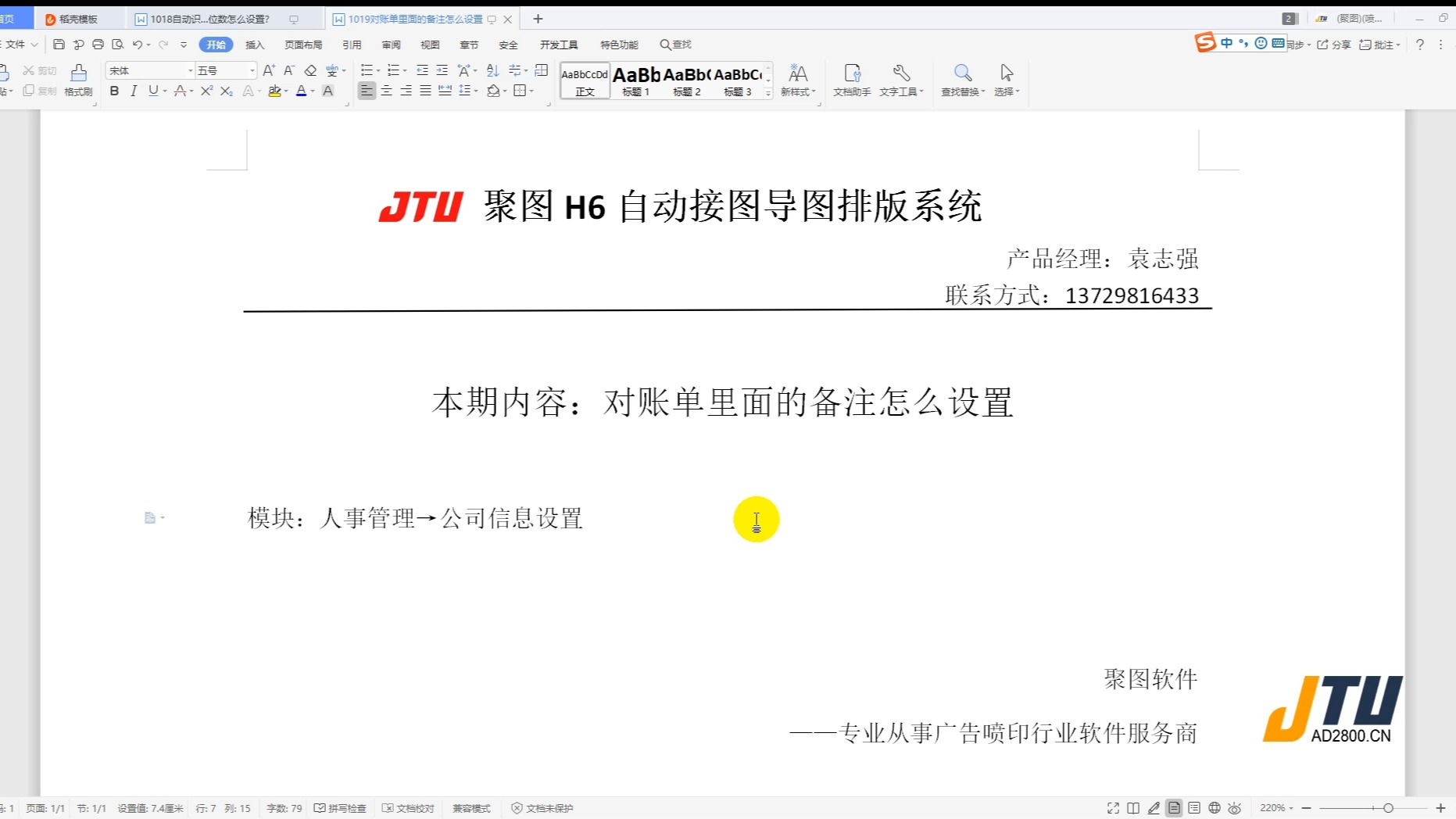Open Select (选择) dropdown
The height and width of the screenshot is (819, 1456).
pos(1007,80)
